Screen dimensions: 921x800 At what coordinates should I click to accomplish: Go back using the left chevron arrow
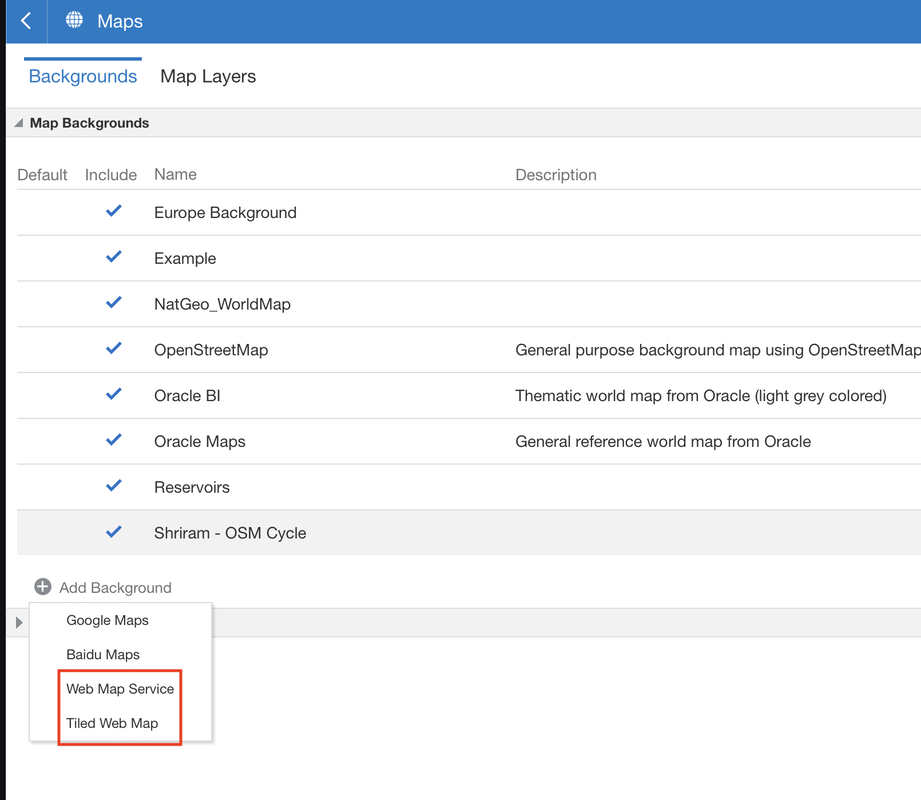[x=26, y=21]
